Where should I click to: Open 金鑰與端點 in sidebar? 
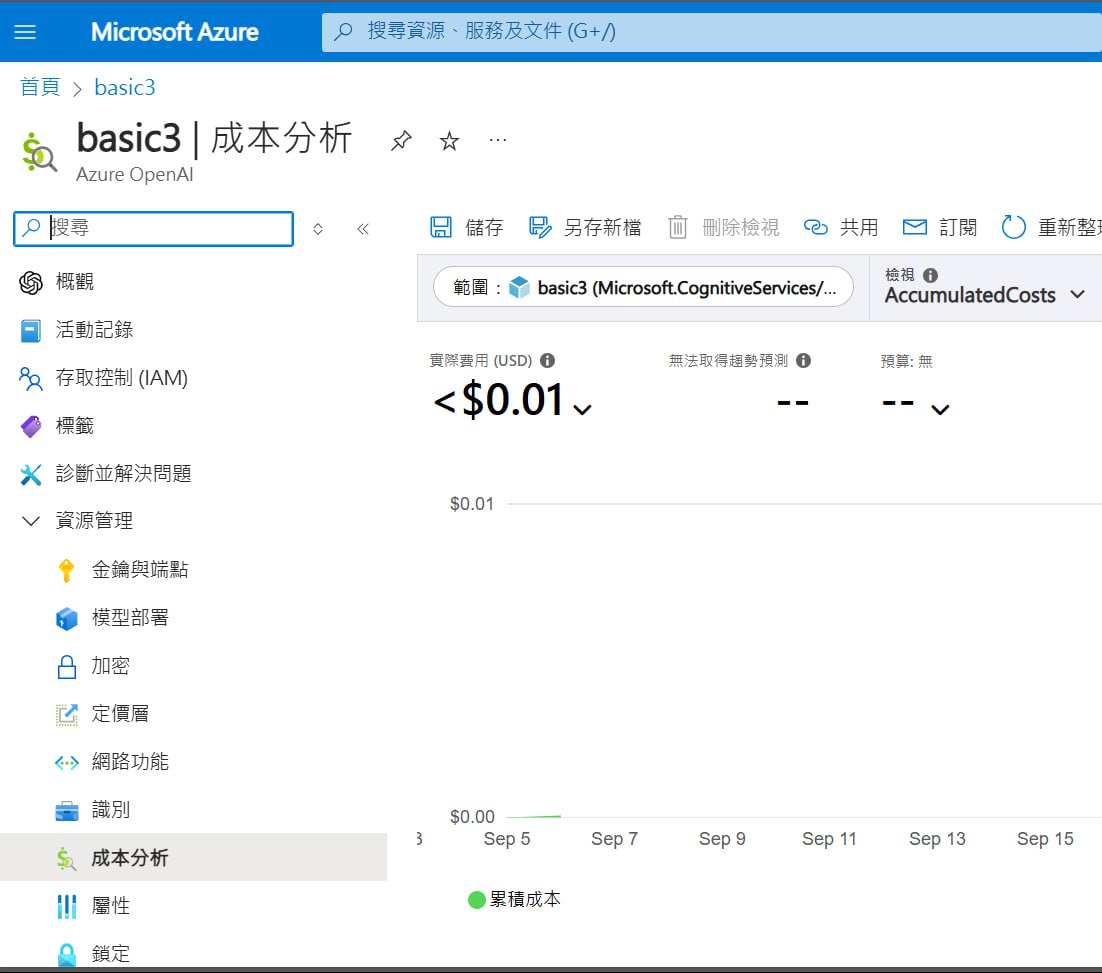click(139, 570)
